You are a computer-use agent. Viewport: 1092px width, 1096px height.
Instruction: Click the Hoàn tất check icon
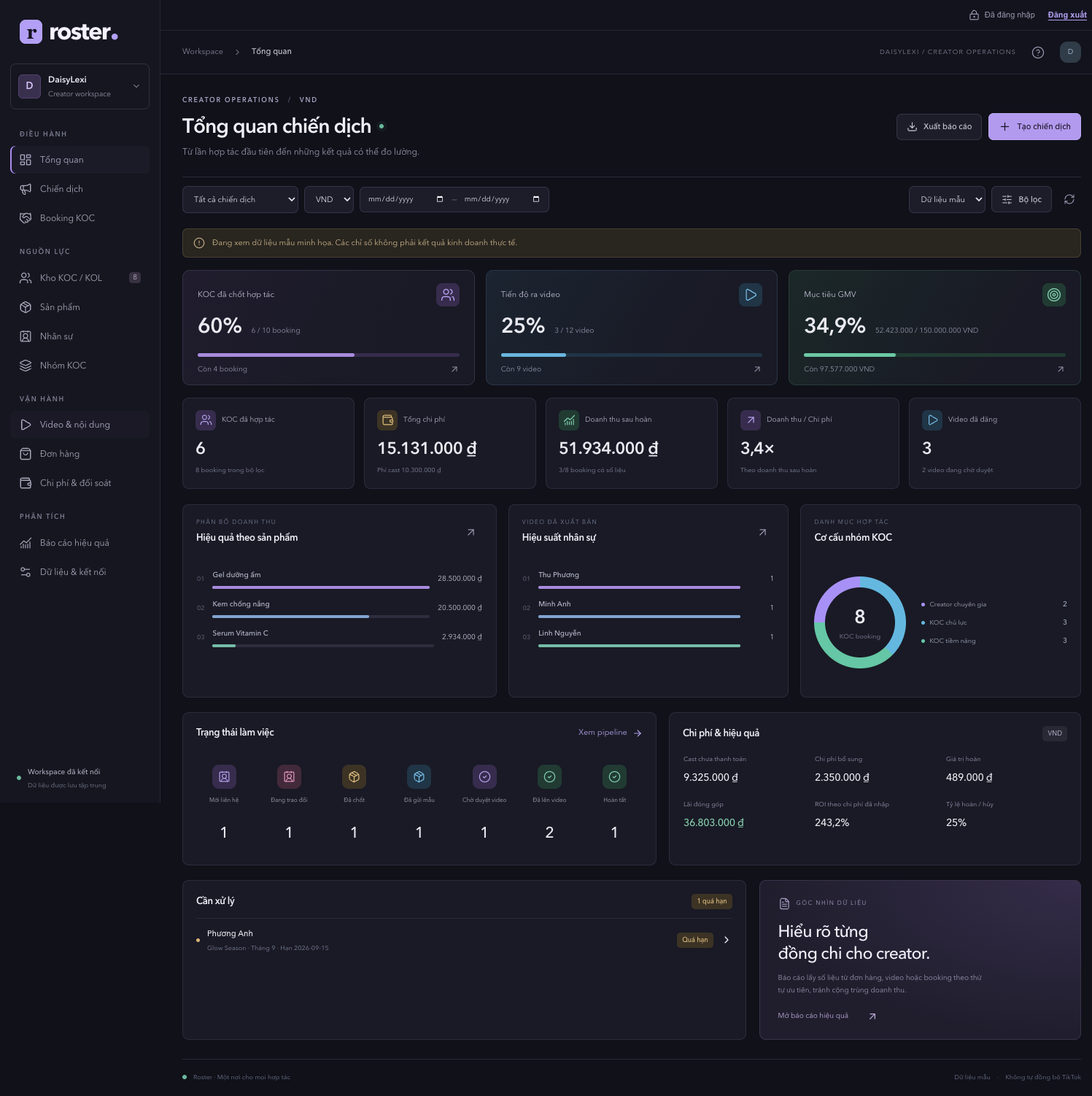(614, 777)
